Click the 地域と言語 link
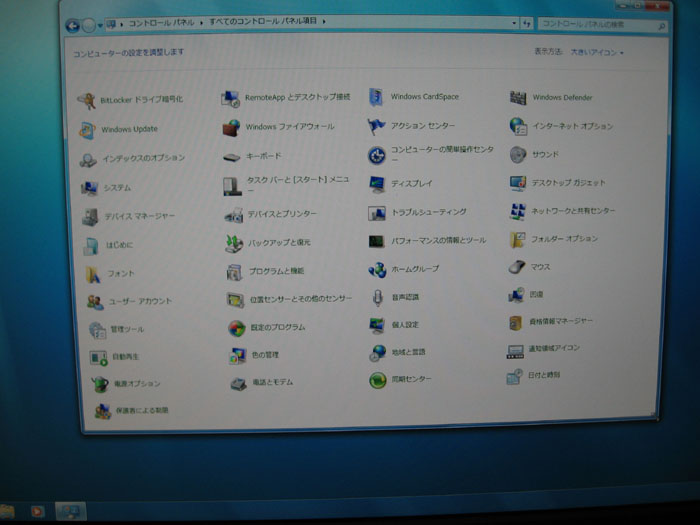The height and width of the screenshot is (525, 700). tap(408, 352)
